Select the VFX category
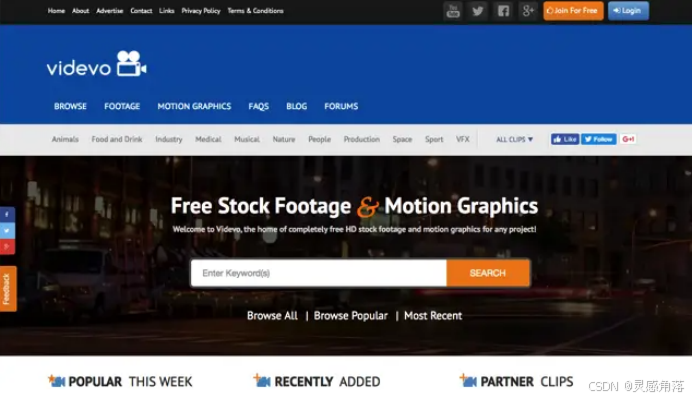The height and width of the screenshot is (400, 692). point(463,139)
